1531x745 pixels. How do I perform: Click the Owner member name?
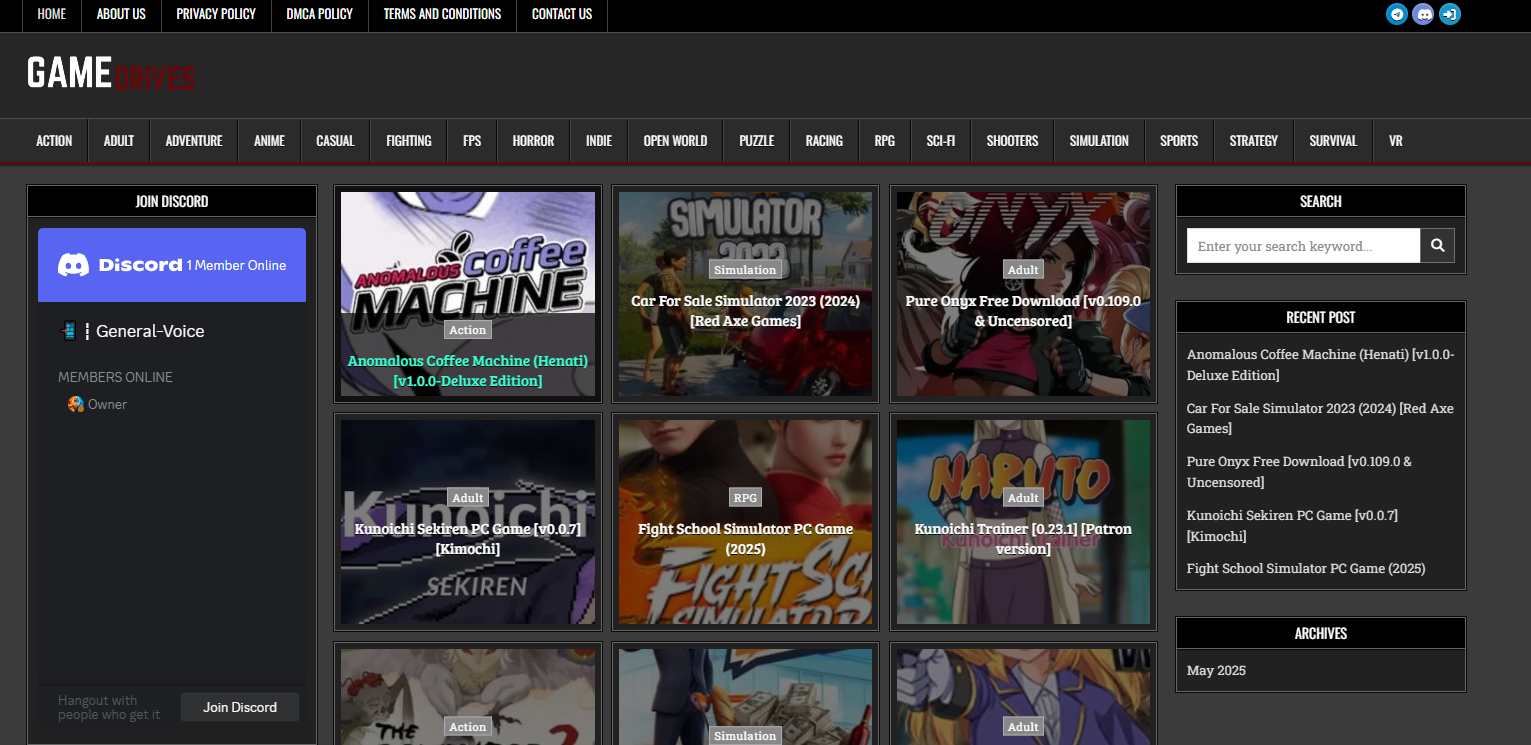click(107, 405)
